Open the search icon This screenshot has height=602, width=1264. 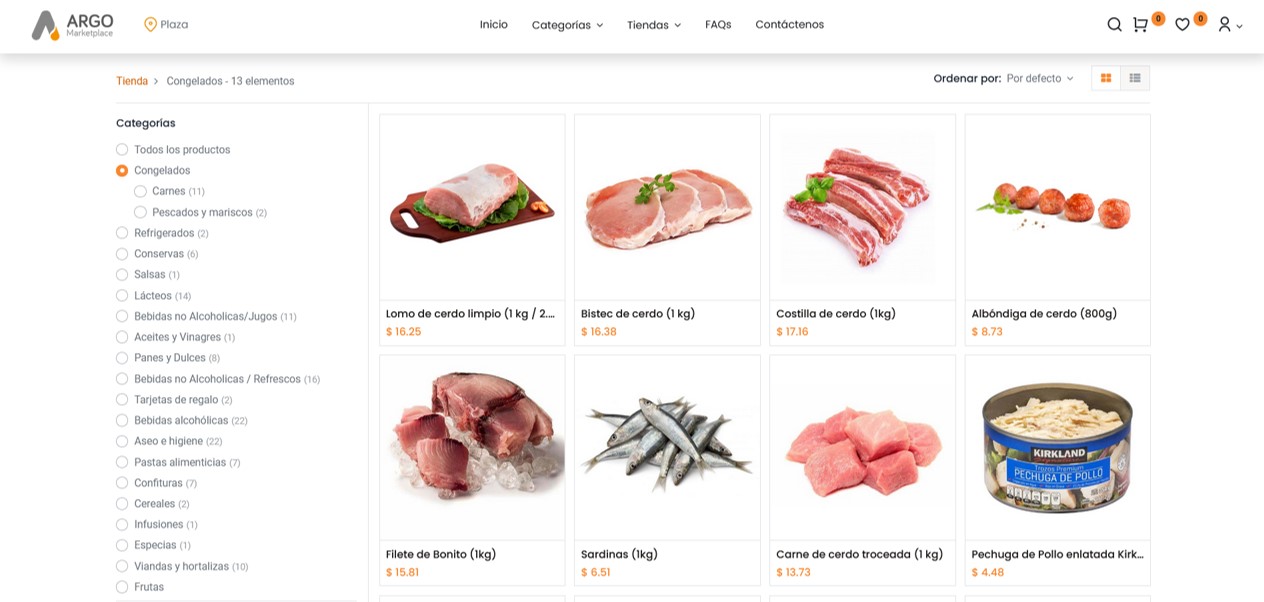1114,24
